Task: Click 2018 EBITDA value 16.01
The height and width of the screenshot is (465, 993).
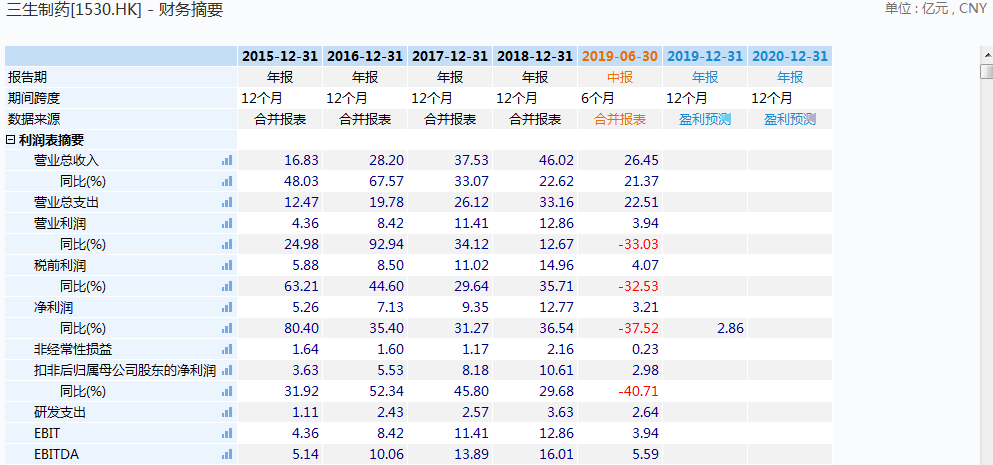Action: coord(557,454)
